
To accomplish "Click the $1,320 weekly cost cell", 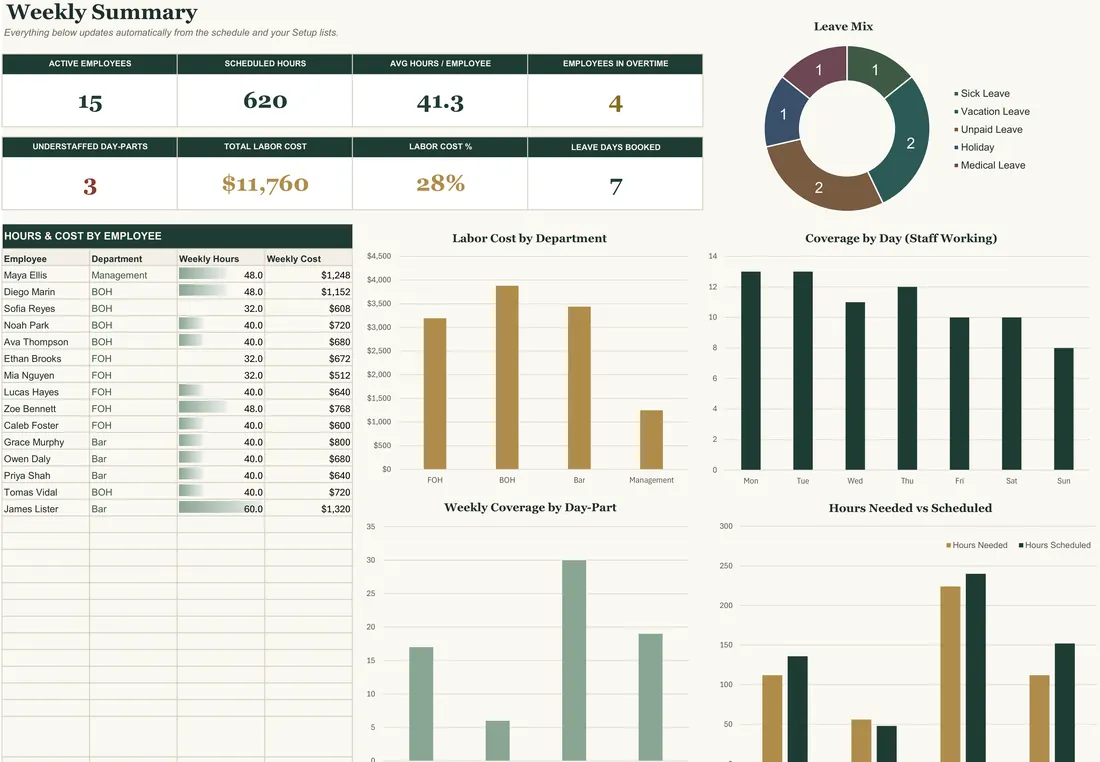I will 309,509.
